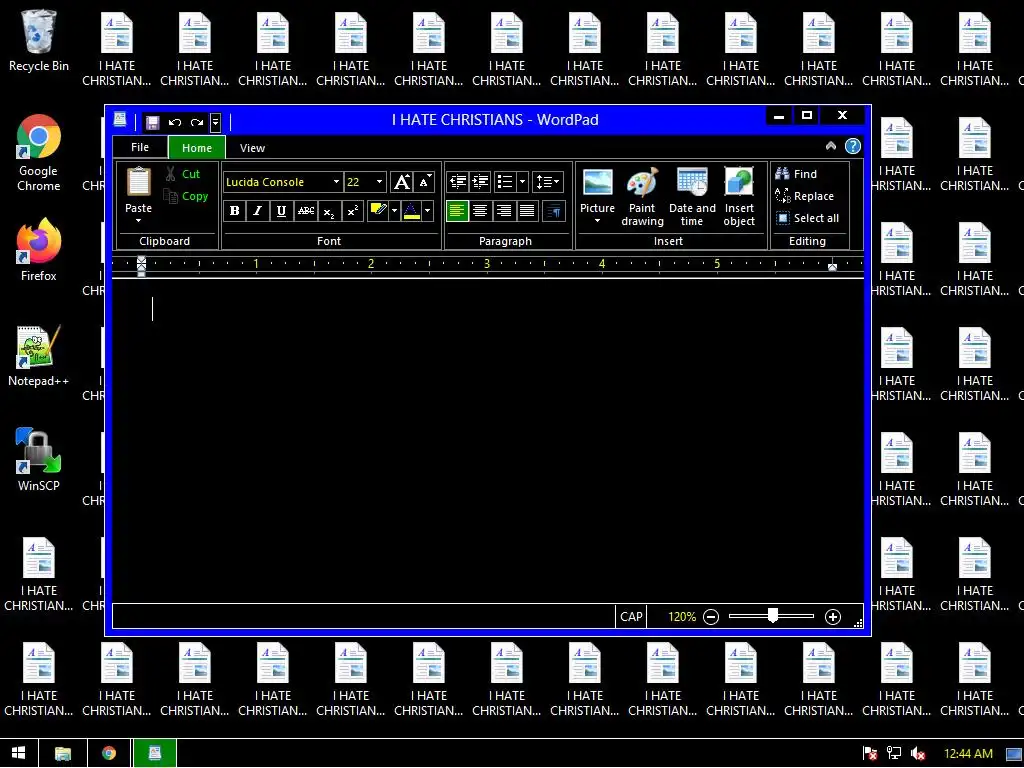The height and width of the screenshot is (768, 1024).
Task: Open Find with the binoculars icon
Action: pos(782,174)
